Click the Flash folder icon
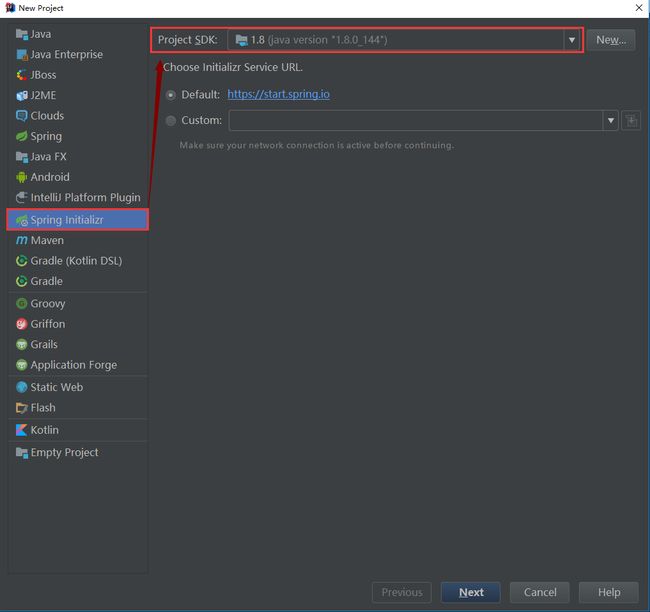This screenshot has height=612, width=650. click(22, 408)
